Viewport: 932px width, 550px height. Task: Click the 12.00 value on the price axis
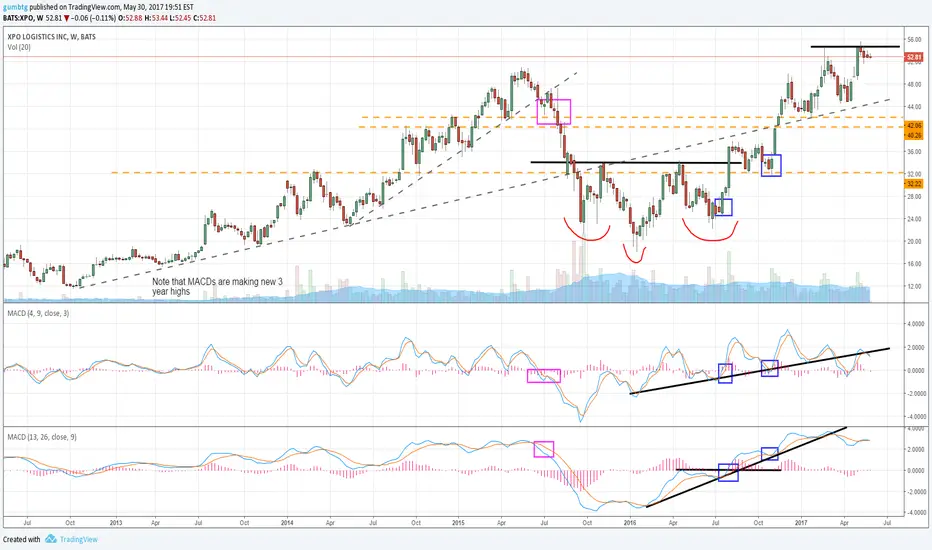pyautogui.click(x=914, y=287)
